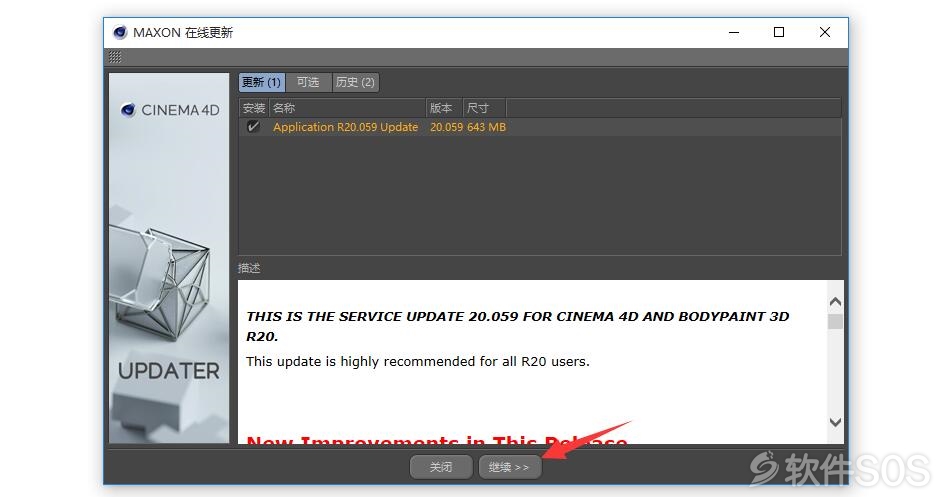
Task: Click the service update 20.059 heading text
Action: point(517,326)
